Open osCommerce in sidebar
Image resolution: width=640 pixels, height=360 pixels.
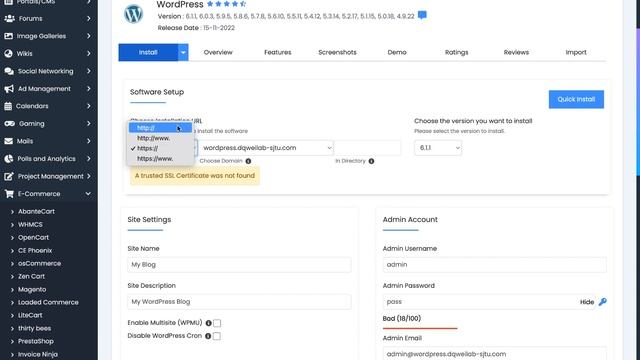(39, 263)
